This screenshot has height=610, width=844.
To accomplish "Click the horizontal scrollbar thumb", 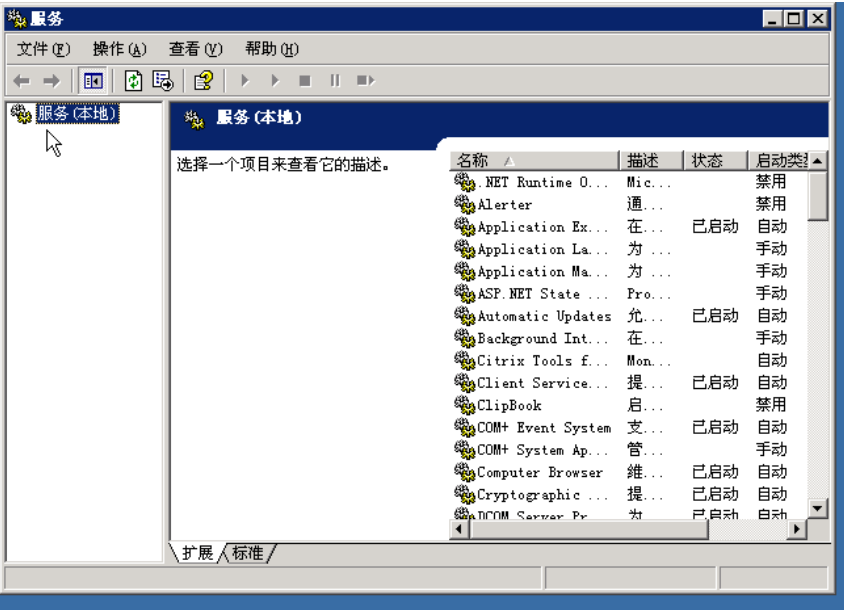I will (x=588, y=529).
